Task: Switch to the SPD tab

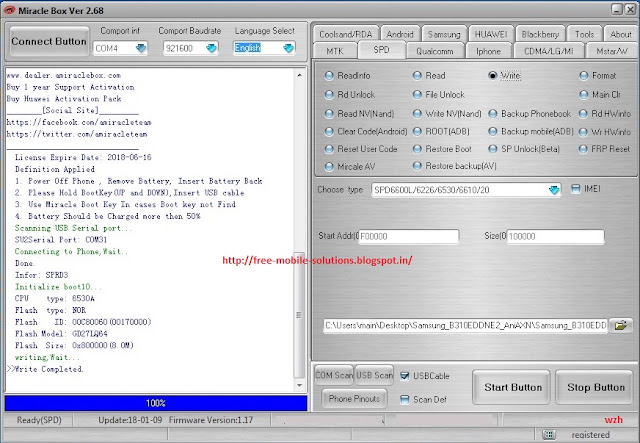Action: pyautogui.click(x=381, y=50)
